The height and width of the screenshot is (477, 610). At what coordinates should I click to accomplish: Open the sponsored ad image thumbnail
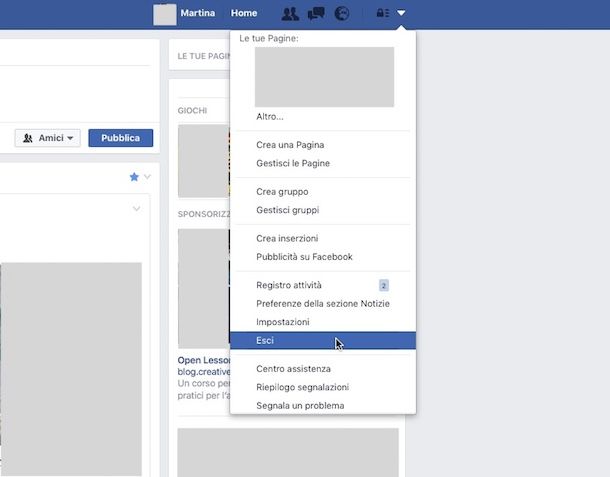(204, 288)
